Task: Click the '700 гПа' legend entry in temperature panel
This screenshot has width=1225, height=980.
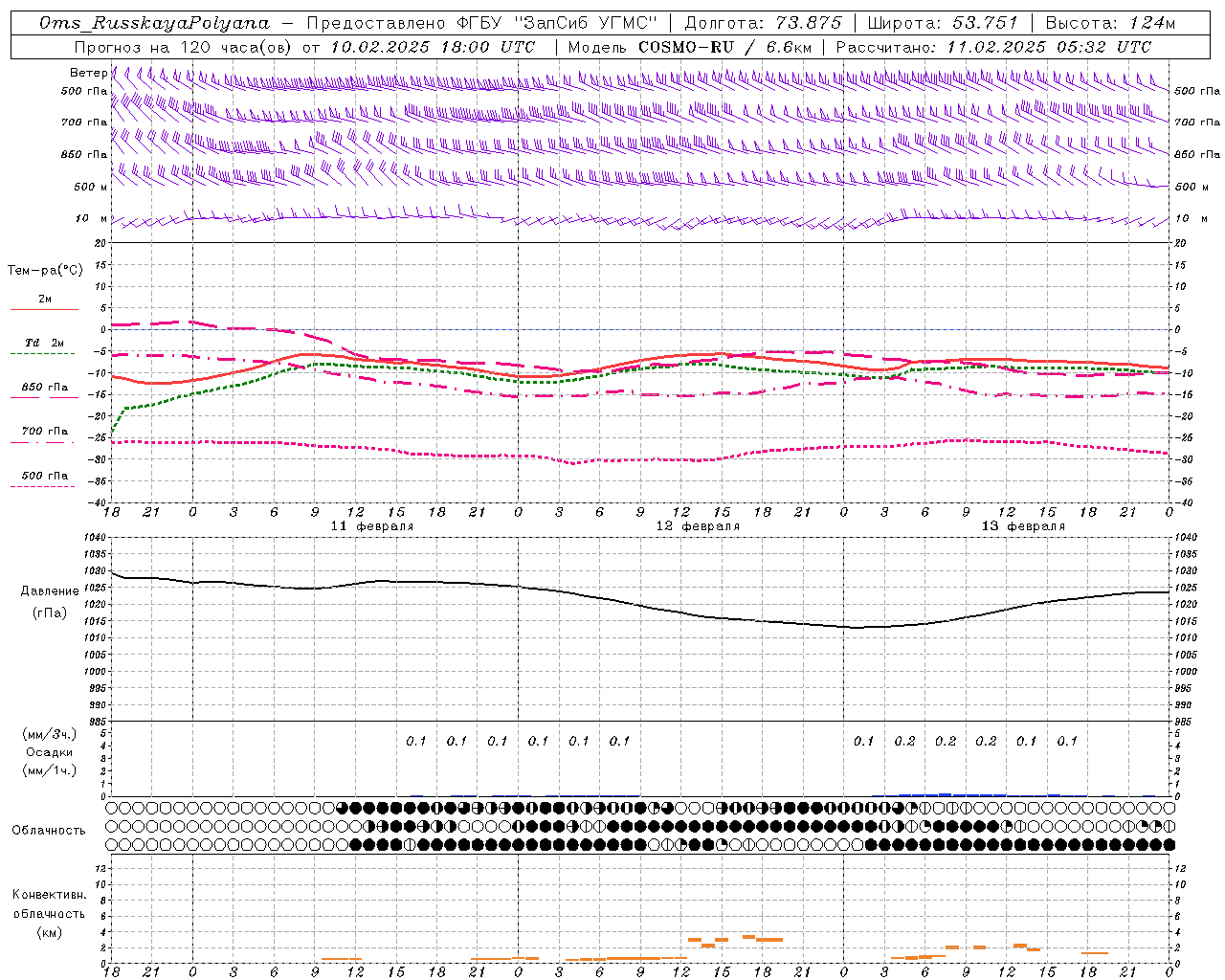Action: [45, 432]
